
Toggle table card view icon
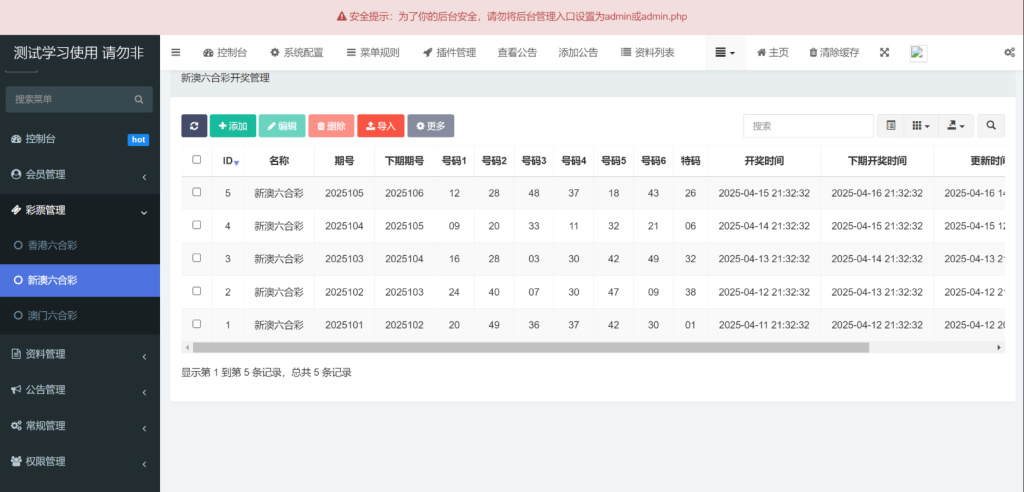pyautogui.click(x=891, y=125)
